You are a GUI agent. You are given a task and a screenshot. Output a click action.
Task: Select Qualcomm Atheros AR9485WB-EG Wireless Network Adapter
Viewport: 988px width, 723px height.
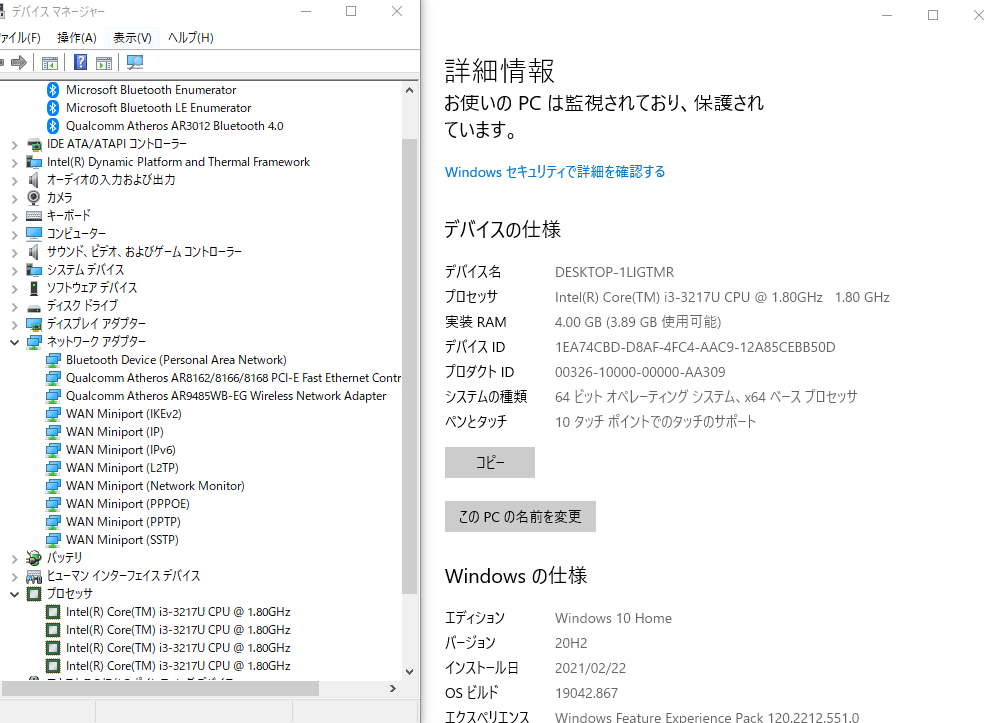tap(226, 396)
